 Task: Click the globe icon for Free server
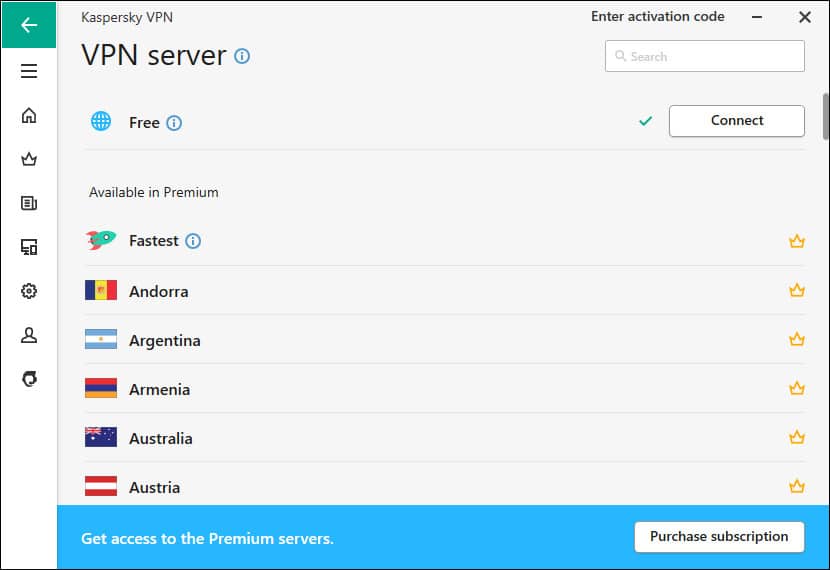point(101,121)
